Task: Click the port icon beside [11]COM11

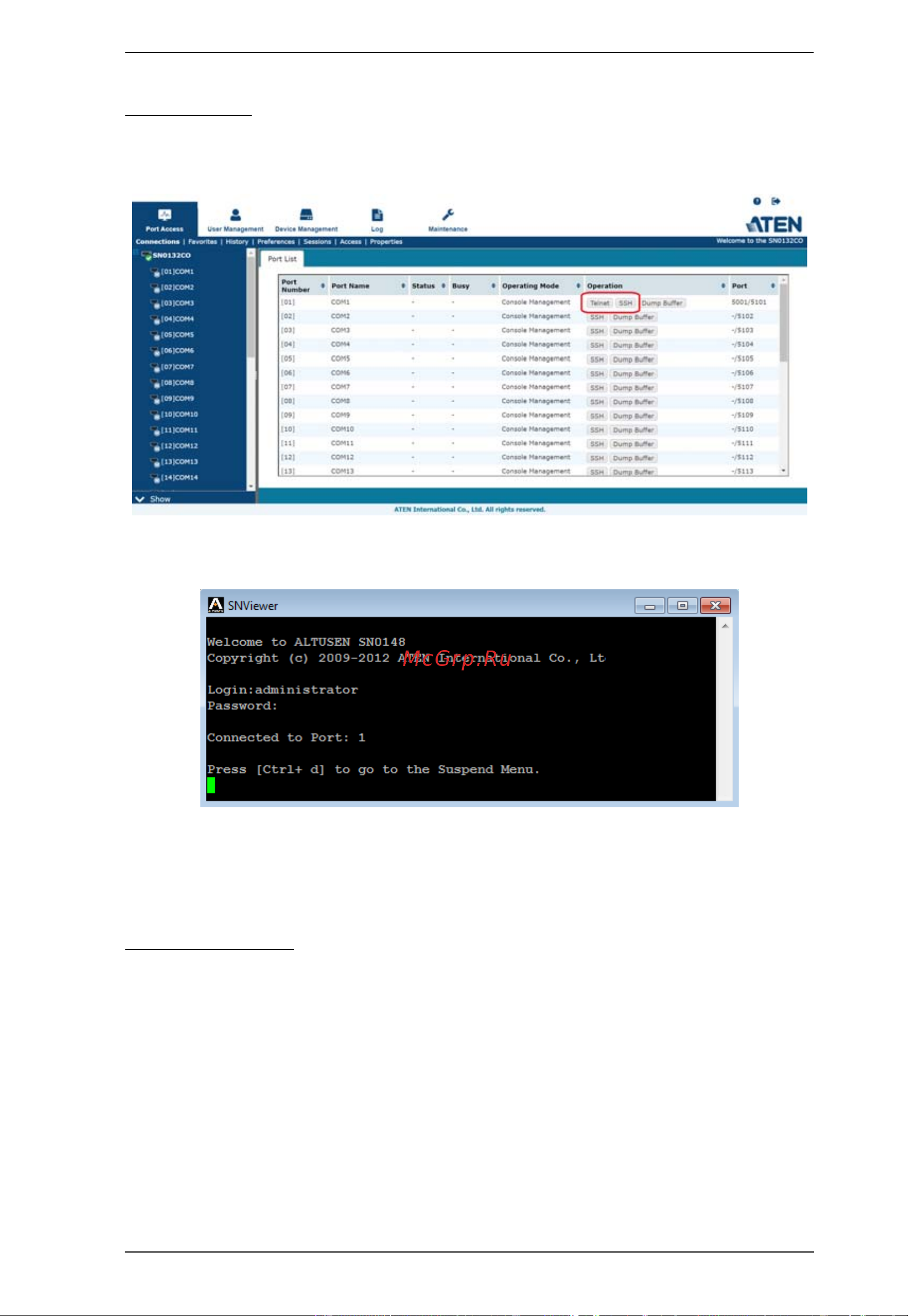Action: pos(155,431)
